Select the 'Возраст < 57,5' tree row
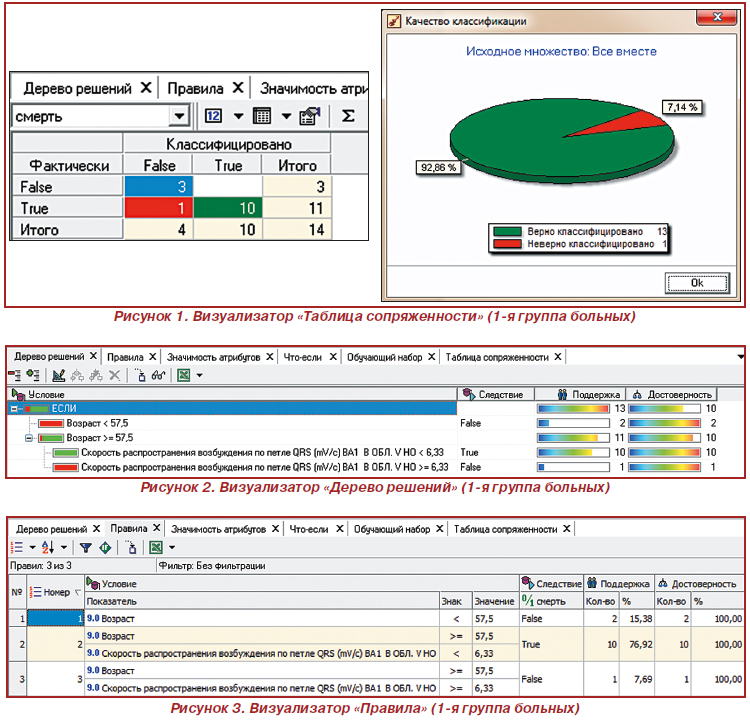This screenshot has height=722, width=750. tap(97, 423)
